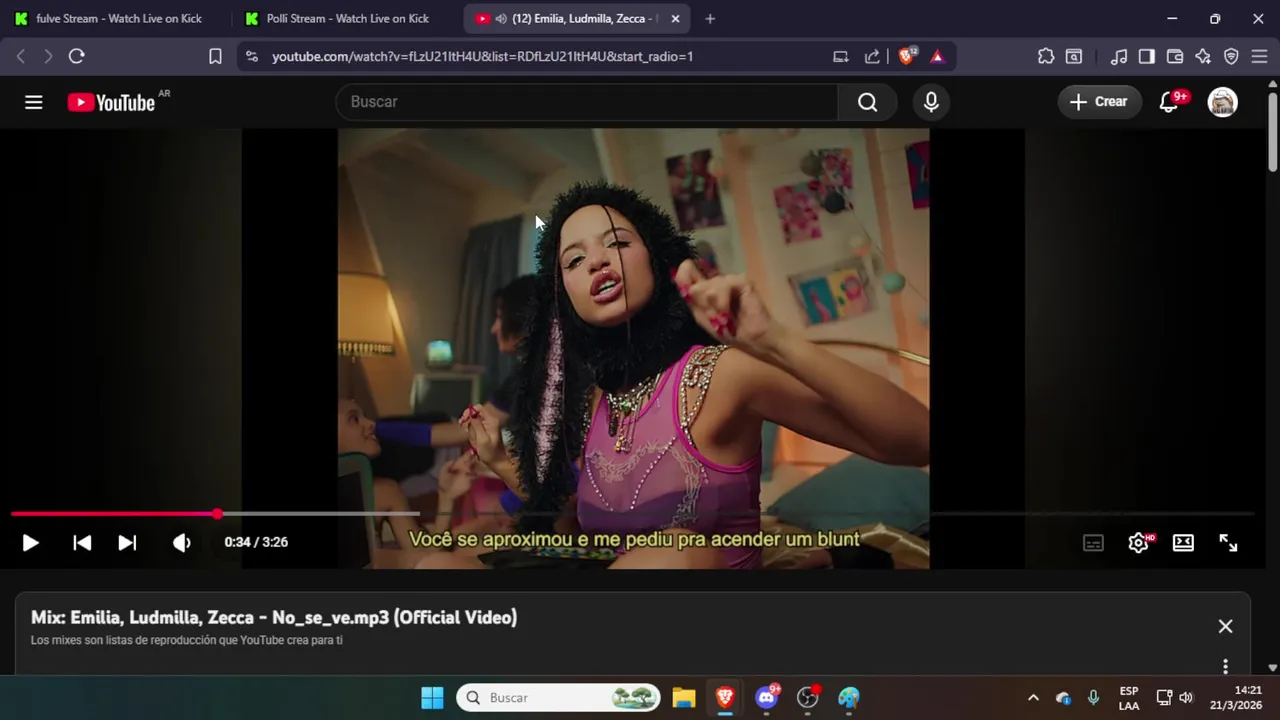Open the Brave VPN shield icon
Image resolution: width=1280 pixels, height=720 pixels.
point(1231,57)
